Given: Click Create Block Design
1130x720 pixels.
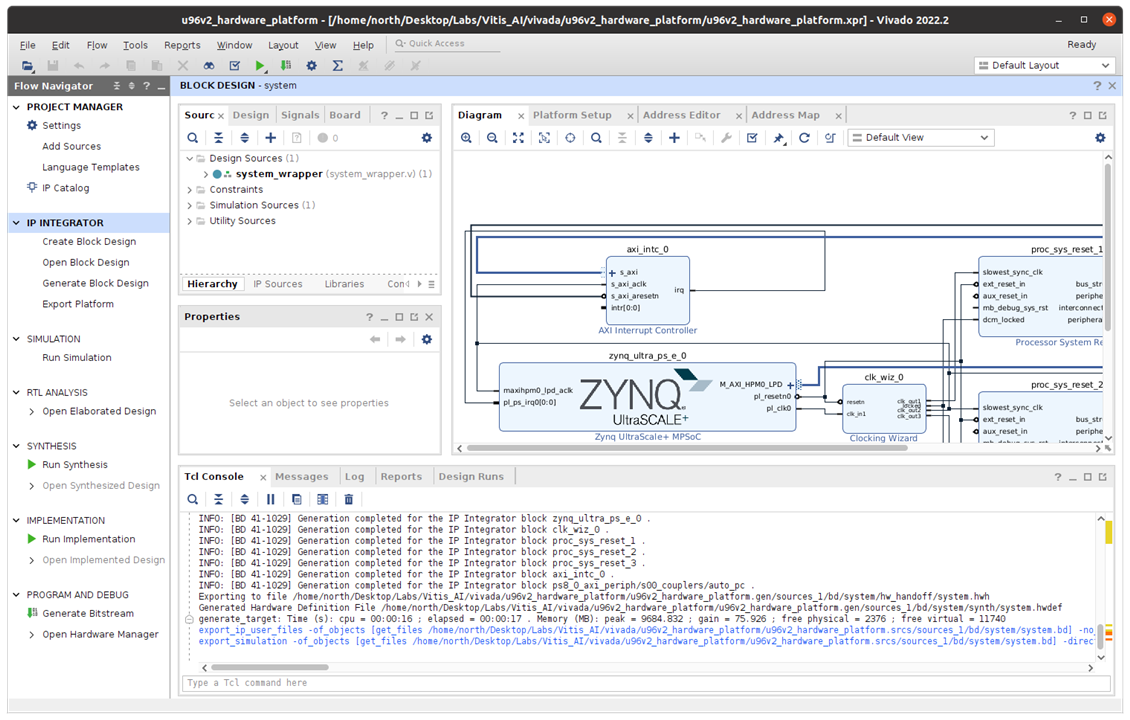Looking at the screenshot, I should coord(89,242).
